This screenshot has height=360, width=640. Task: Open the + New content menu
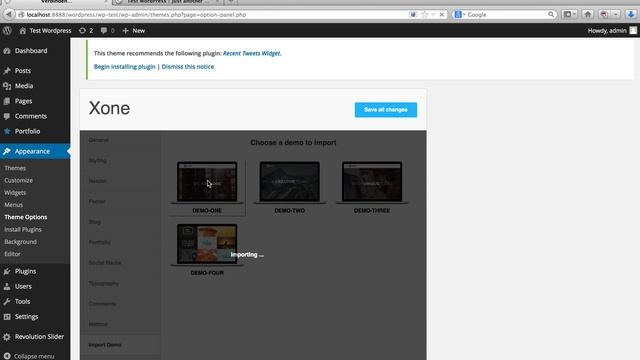pyautogui.click(x=133, y=31)
